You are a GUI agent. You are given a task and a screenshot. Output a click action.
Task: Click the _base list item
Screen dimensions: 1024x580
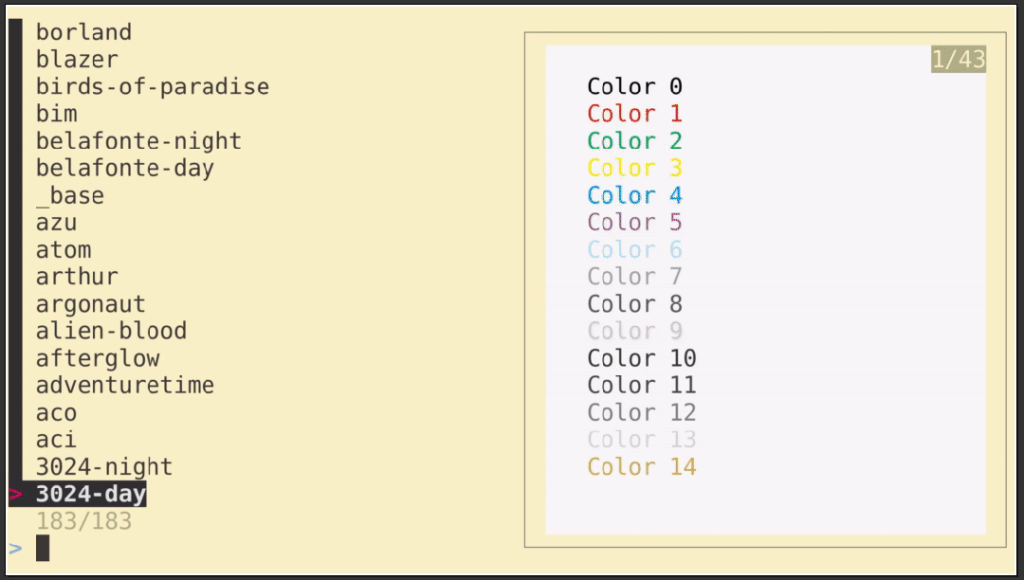click(x=70, y=195)
